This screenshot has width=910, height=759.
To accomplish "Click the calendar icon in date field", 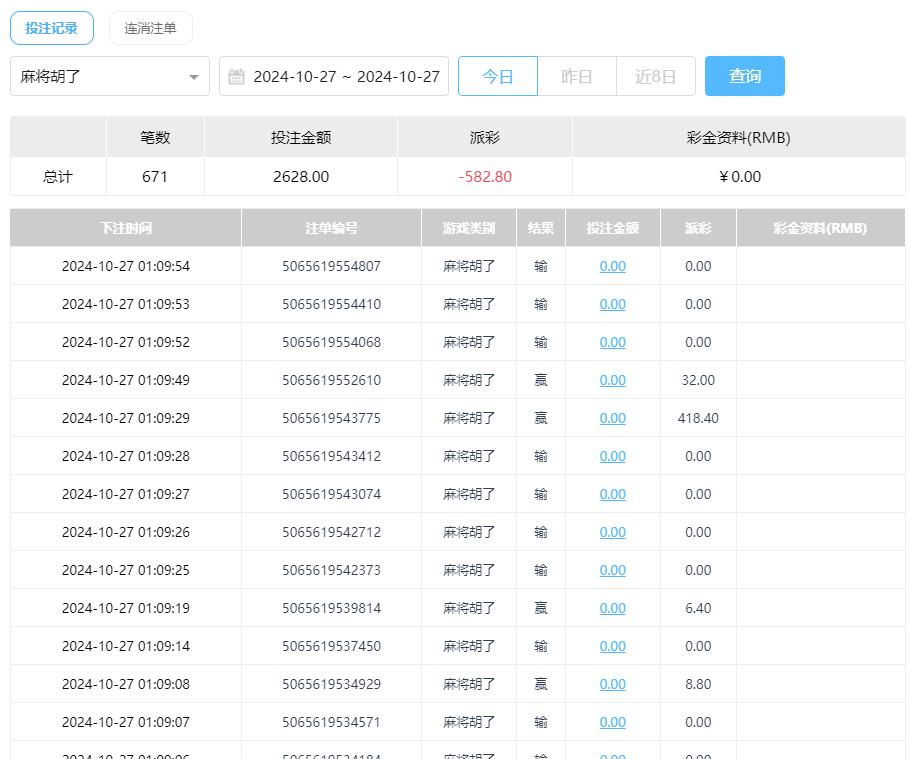I will (x=237, y=77).
